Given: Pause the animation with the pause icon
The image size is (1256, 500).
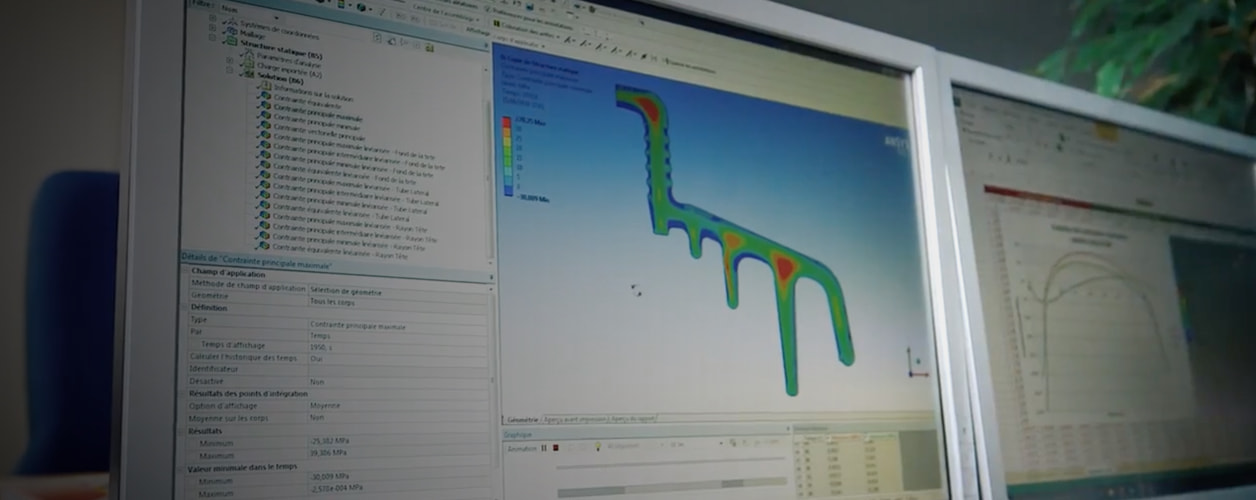Looking at the screenshot, I should [544, 448].
